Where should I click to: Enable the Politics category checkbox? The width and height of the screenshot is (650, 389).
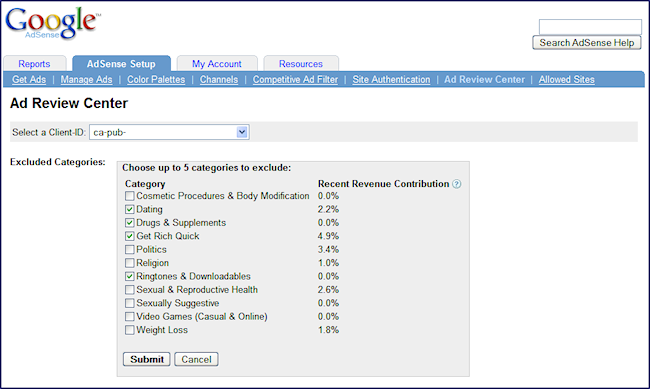point(130,249)
